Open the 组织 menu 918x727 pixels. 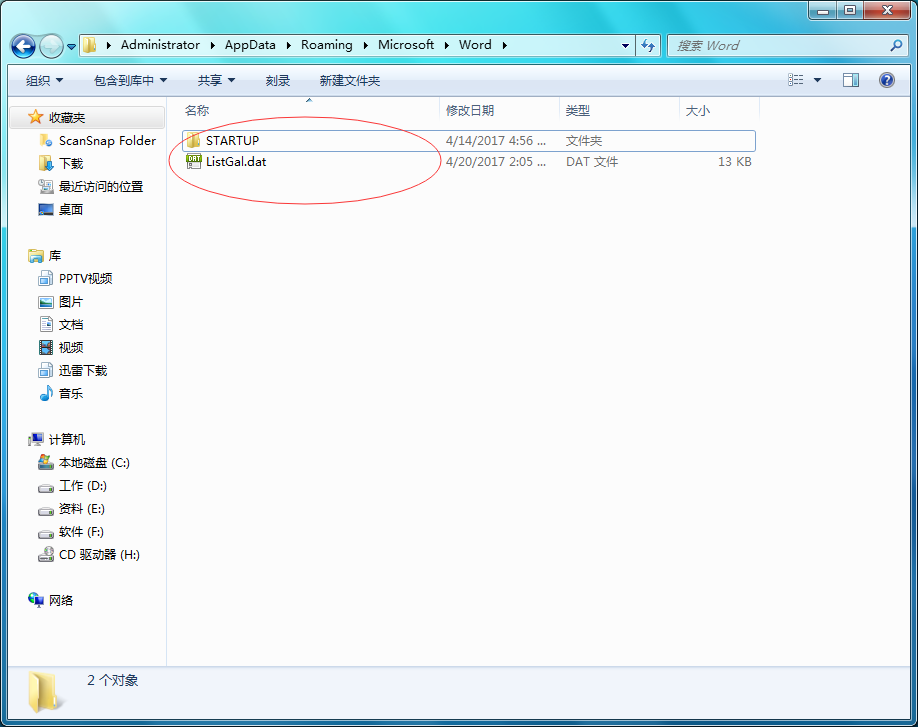(x=44, y=81)
